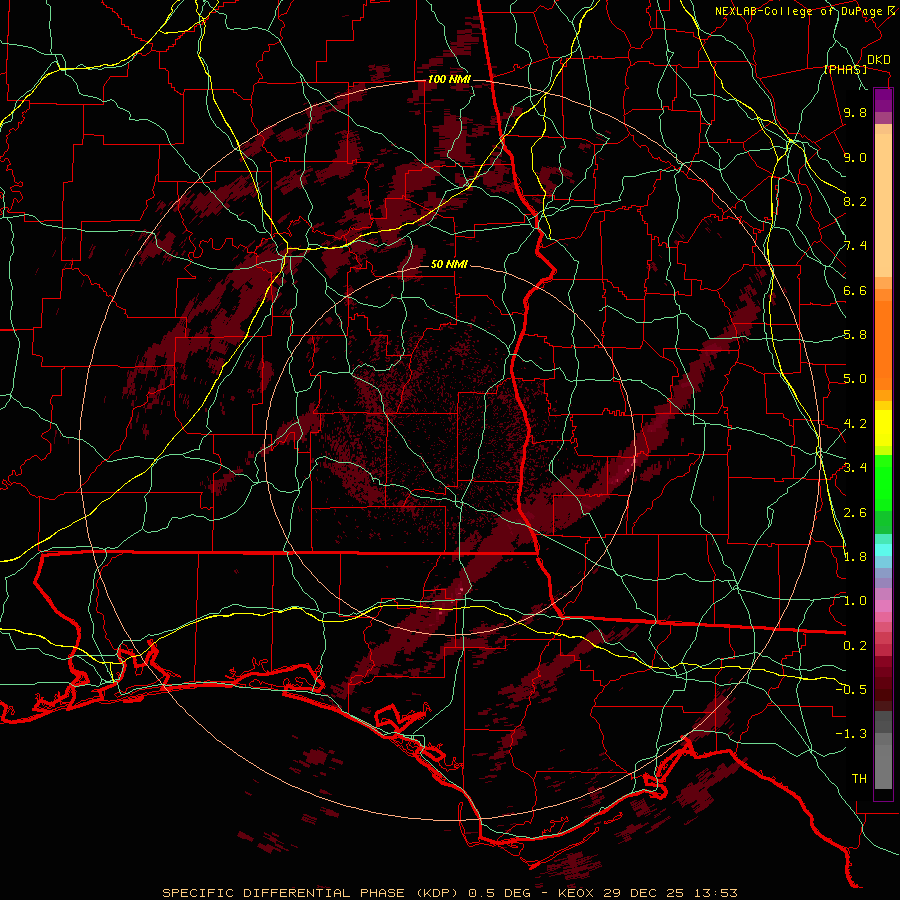This screenshot has width=900, height=900.
Task: Click the 5.8 value on the color scale
Action: [855, 335]
